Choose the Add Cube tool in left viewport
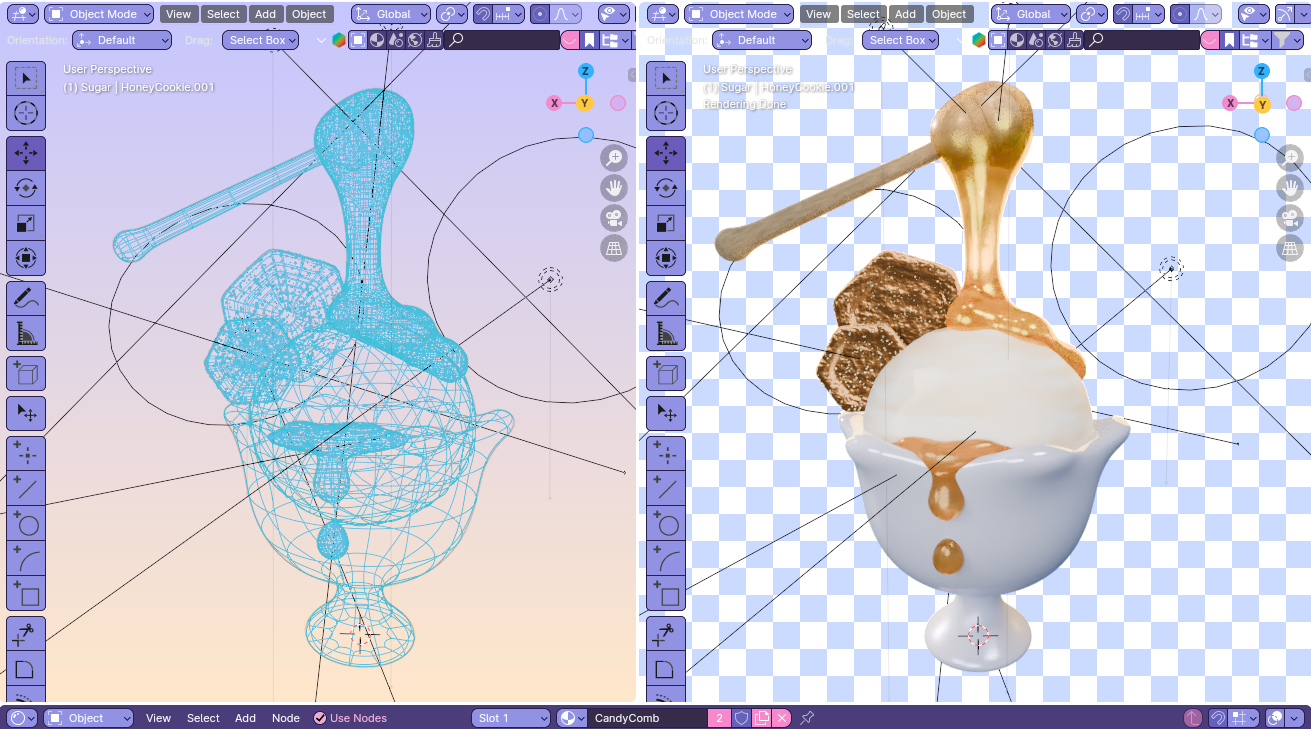 [26, 374]
